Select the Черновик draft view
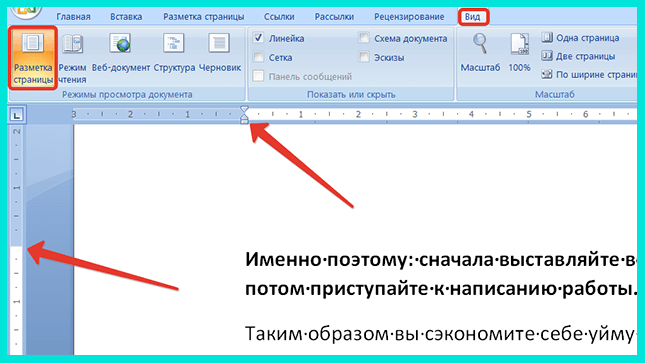The width and height of the screenshot is (645, 363). click(x=220, y=54)
